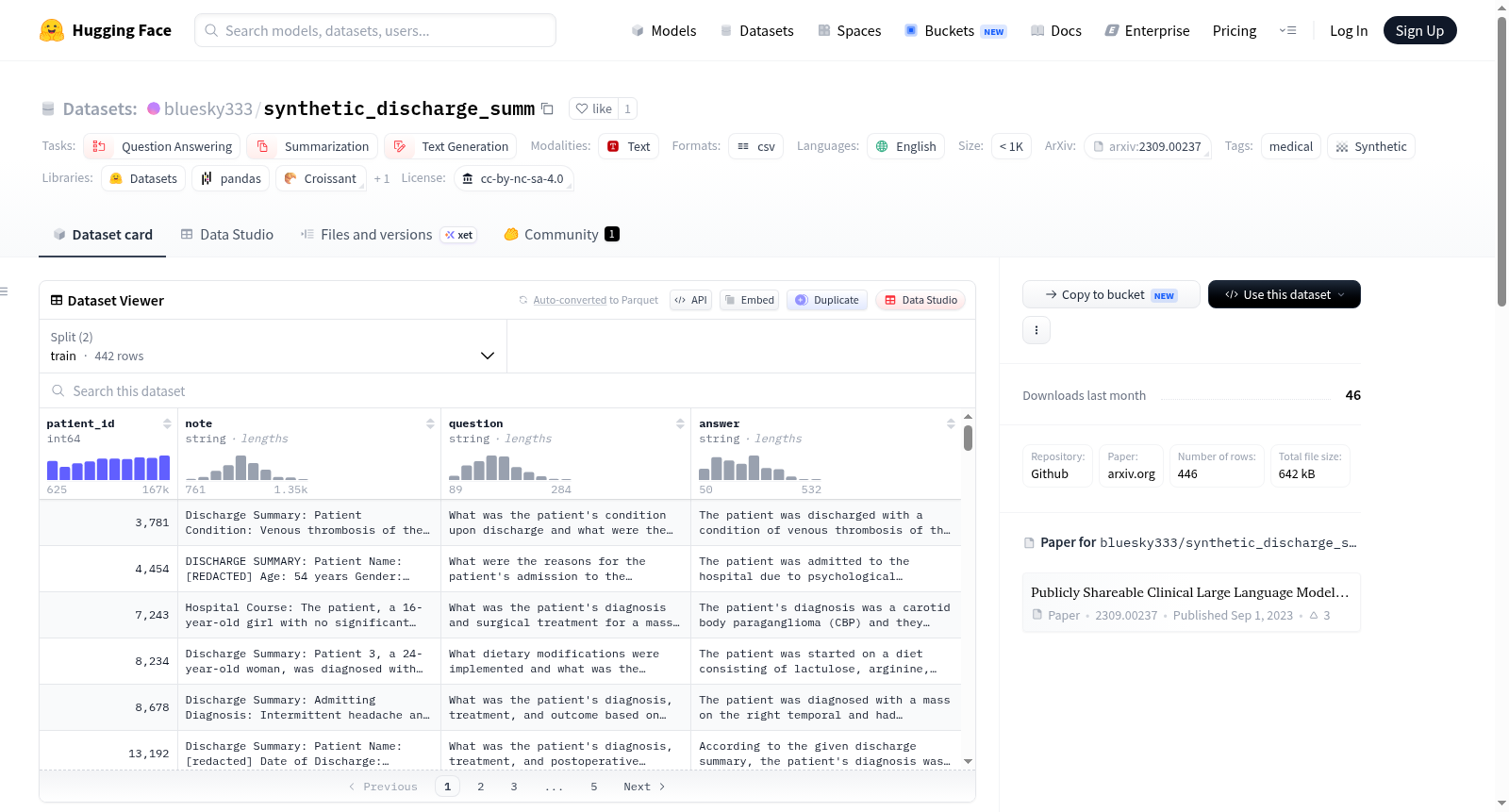Open the Buckets menu item
Image resolution: width=1509 pixels, height=812 pixels.
tap(955, 30)
